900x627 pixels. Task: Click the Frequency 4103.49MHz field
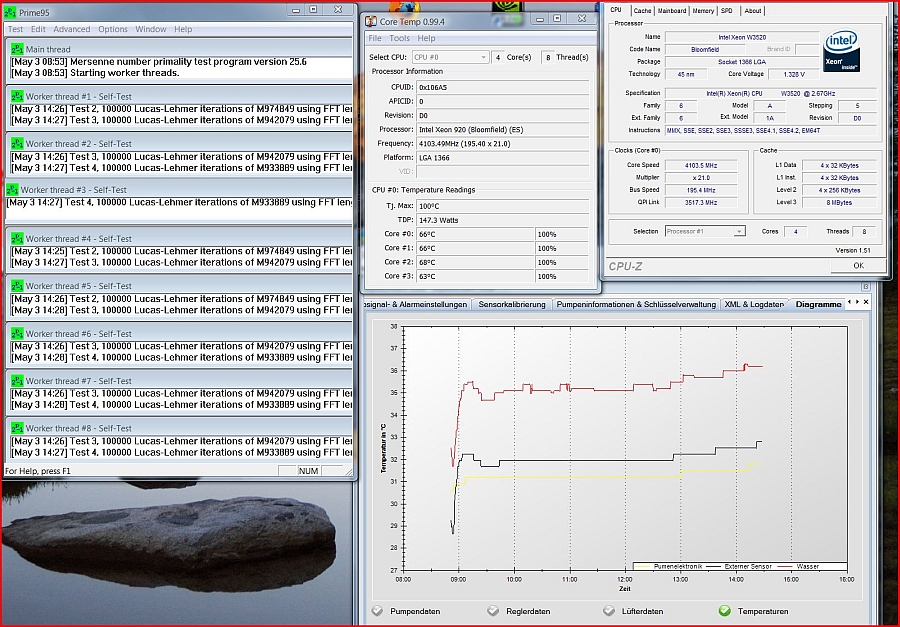pyautogui.click(x=503, y=144)
